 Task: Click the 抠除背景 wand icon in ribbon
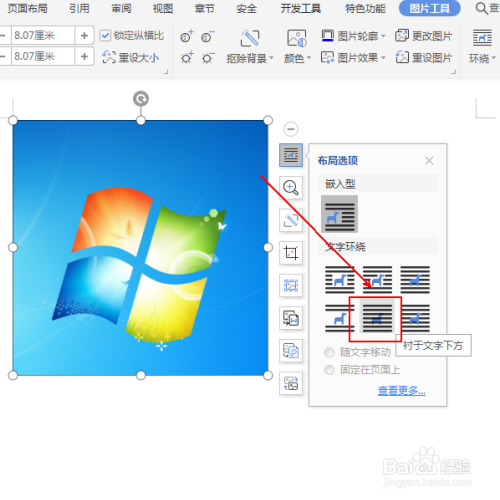[250, 38]
